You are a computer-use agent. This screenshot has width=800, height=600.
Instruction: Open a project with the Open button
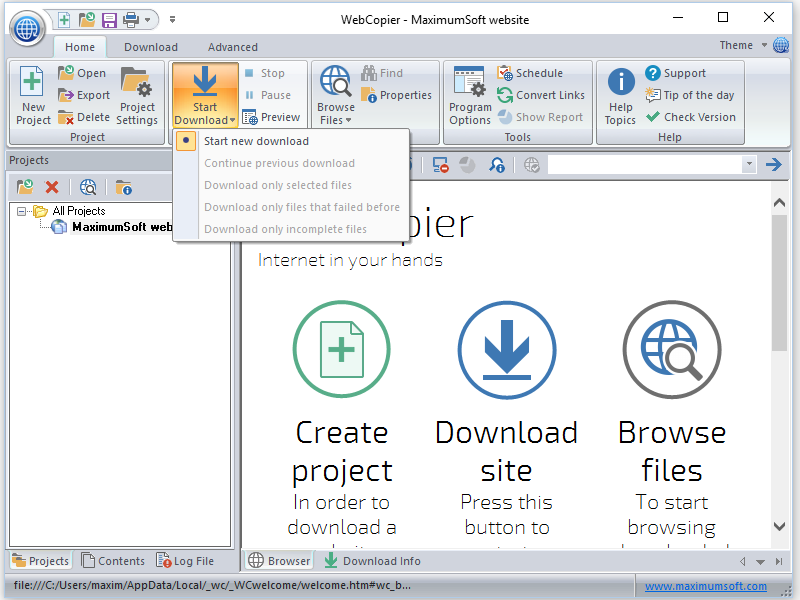tap(82, 73)
